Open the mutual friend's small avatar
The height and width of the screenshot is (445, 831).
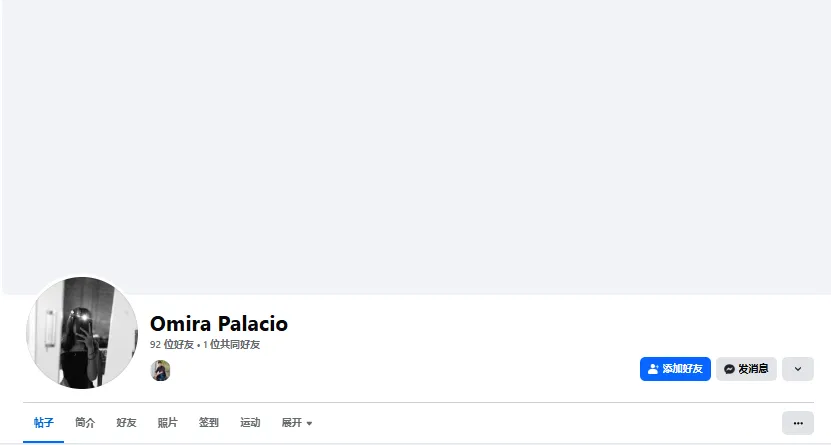[160, 371]
